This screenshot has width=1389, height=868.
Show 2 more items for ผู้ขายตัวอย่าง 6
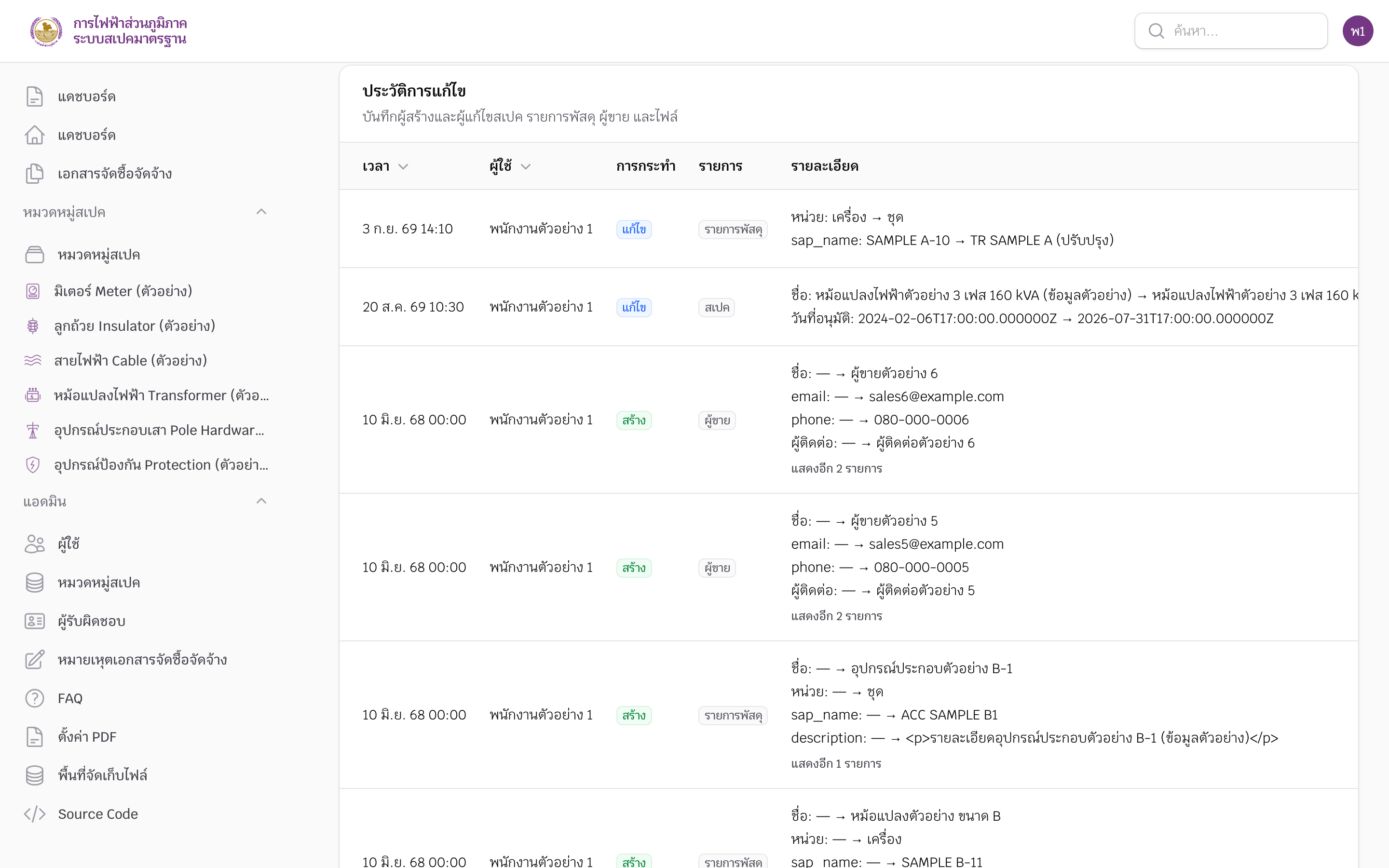836,468
